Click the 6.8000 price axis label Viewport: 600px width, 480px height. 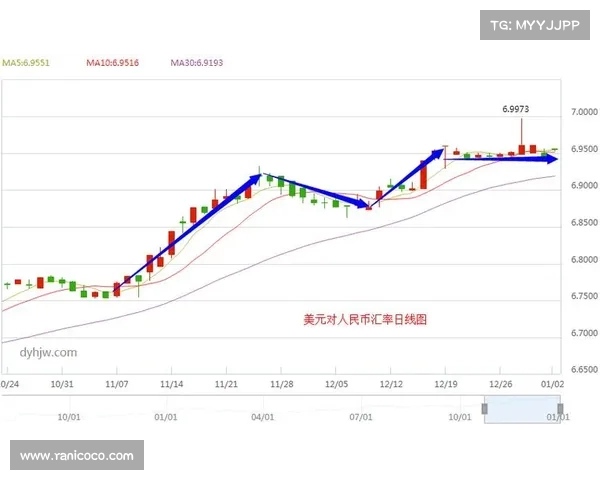click(584, 260)
